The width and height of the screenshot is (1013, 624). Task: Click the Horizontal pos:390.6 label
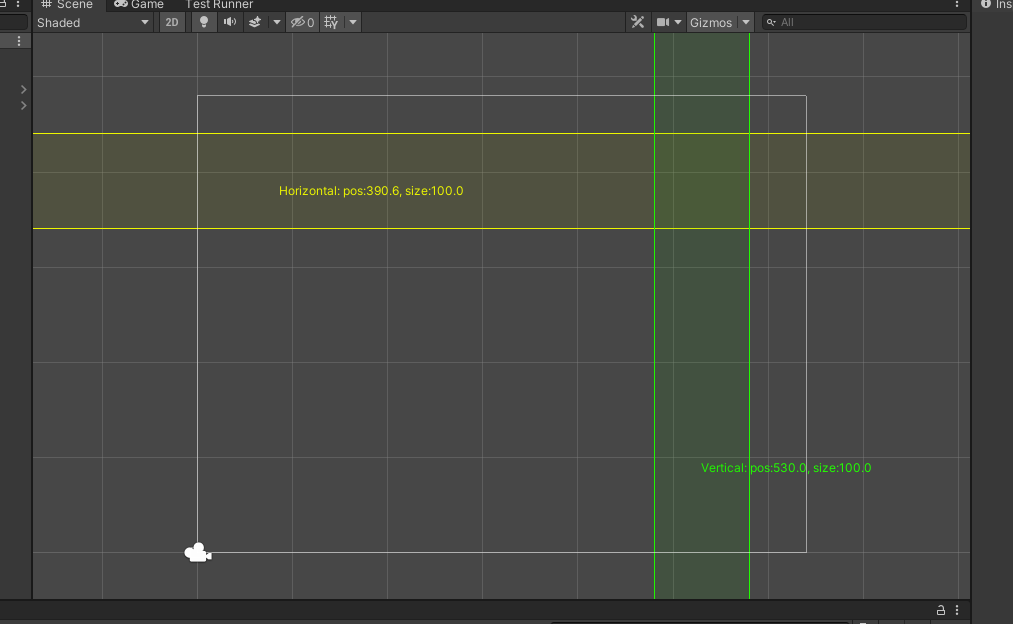click(x=371, y=191)
